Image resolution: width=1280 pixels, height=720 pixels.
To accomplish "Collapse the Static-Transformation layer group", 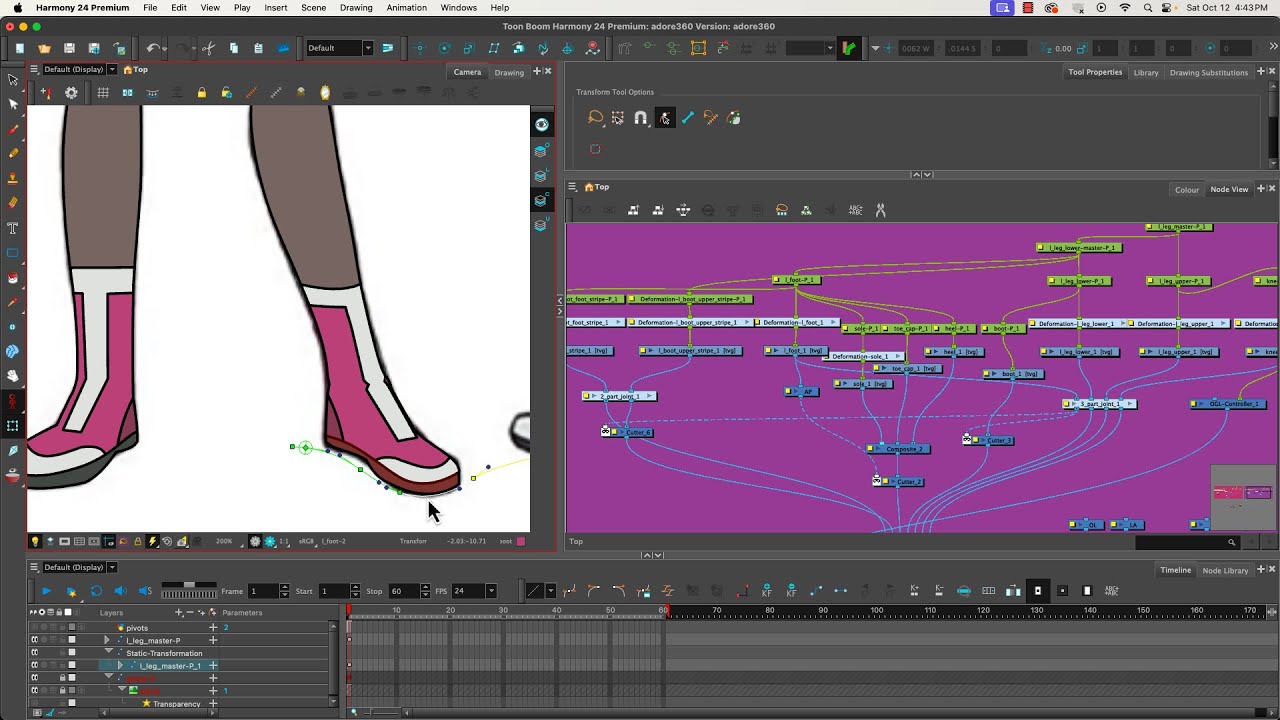I will point(108,653).
